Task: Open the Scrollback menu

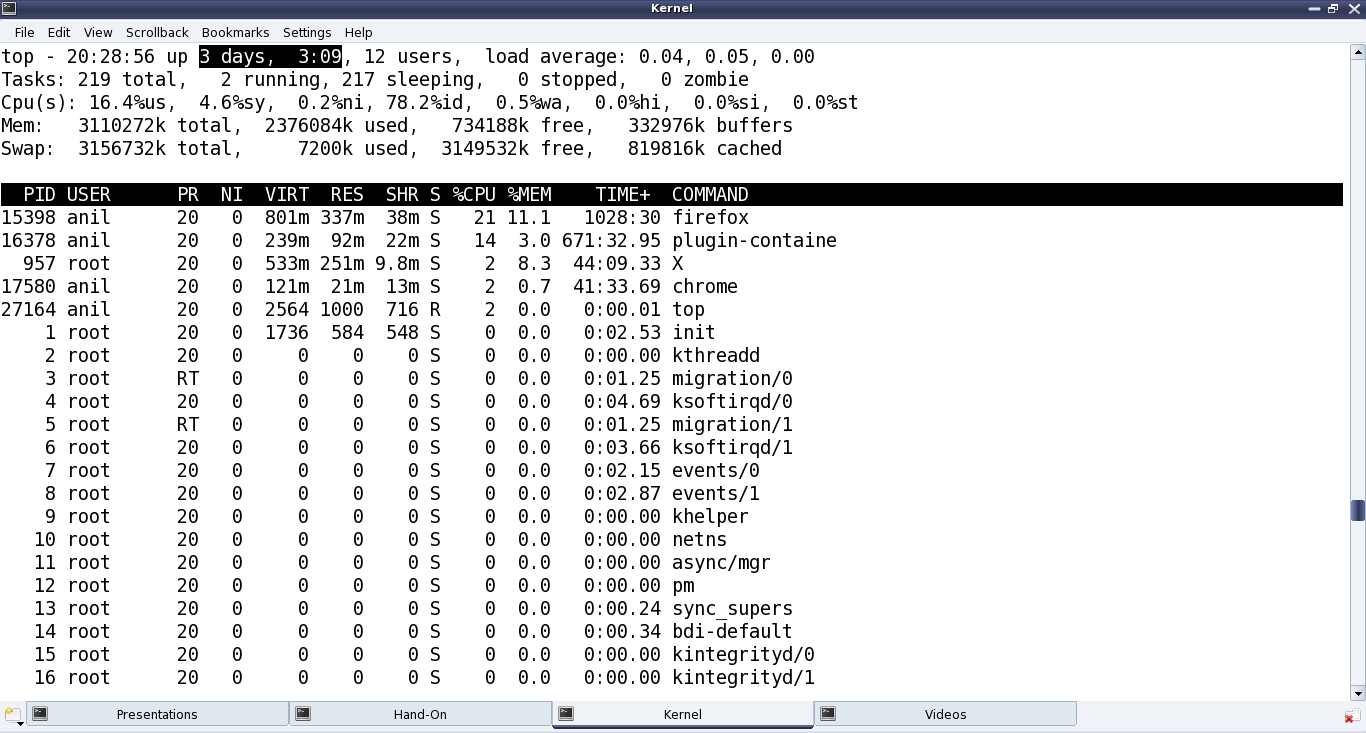Action: pos(157,32)
